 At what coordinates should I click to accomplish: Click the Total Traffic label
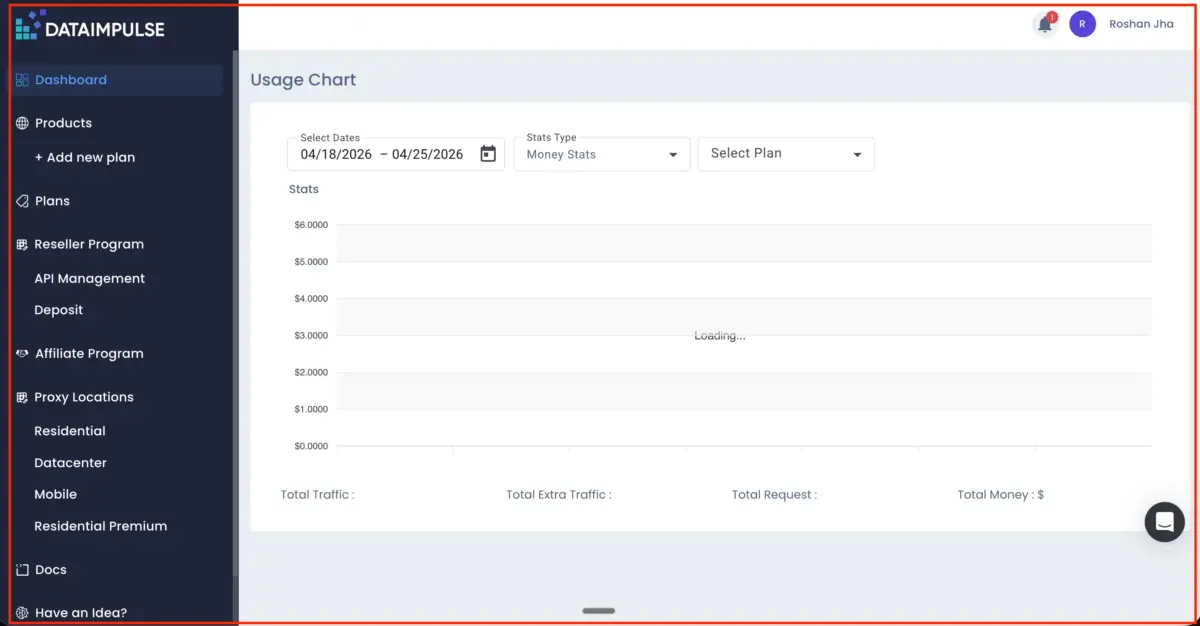click(x=318, y=495)
